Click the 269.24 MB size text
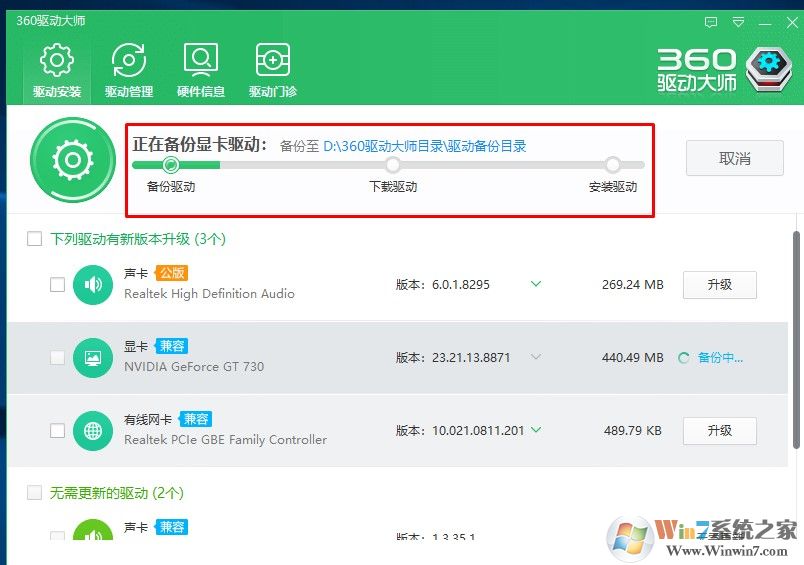 point(633,285)
